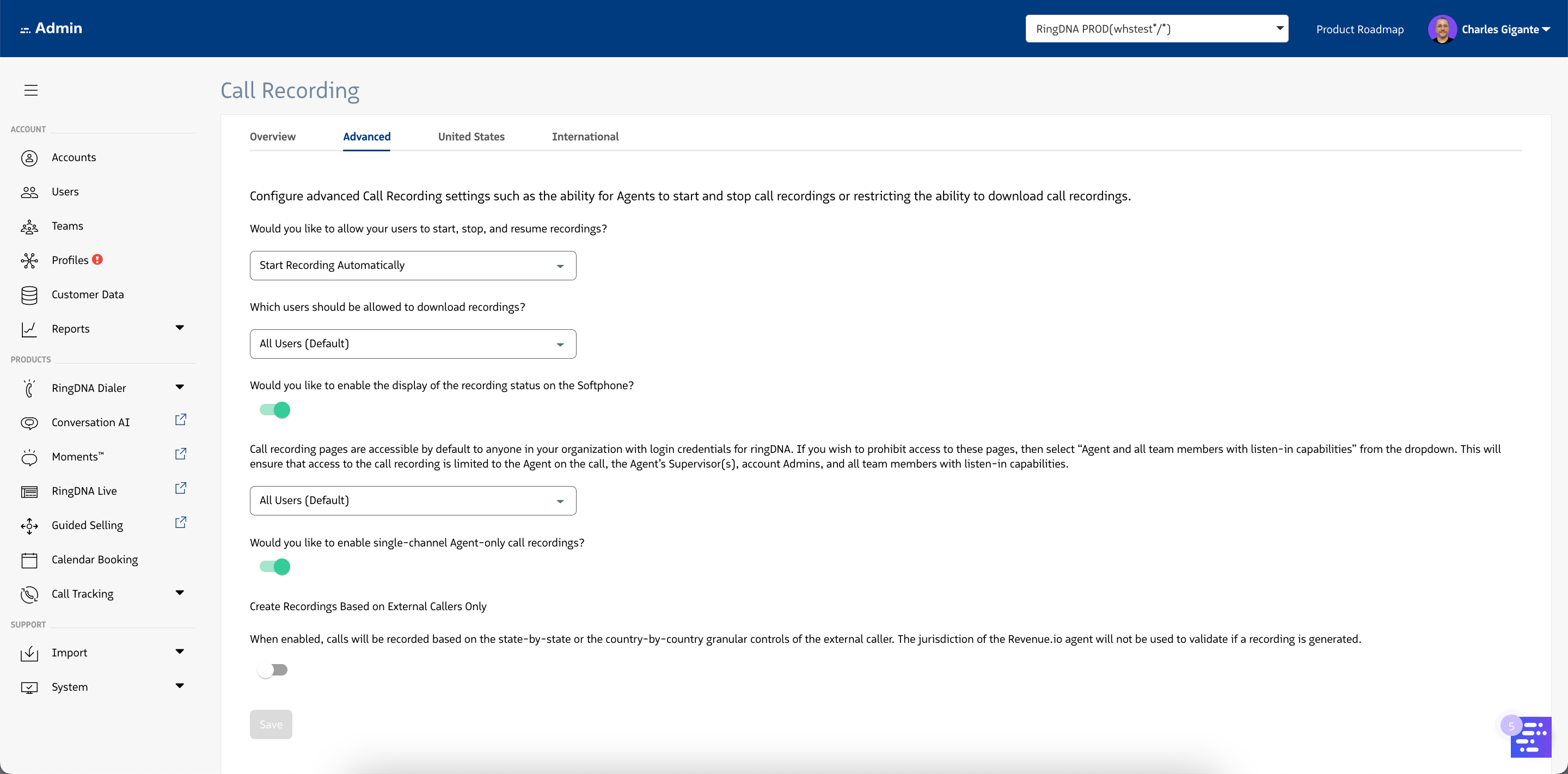Enable External Callers Only recording toggle
The image size is (1568, 774).
272,670
